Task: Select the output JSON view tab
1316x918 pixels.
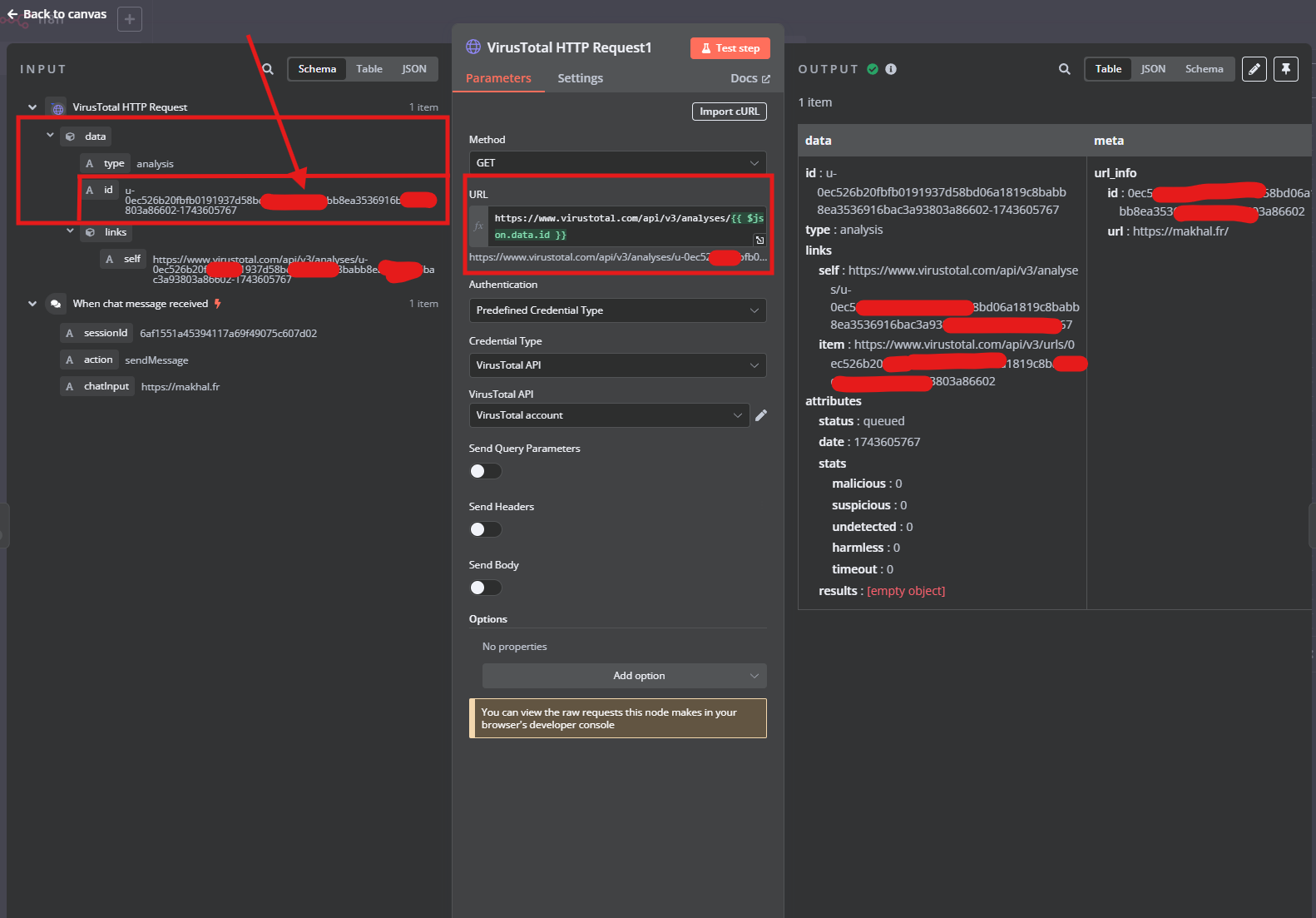Action: pos(1153,69)
